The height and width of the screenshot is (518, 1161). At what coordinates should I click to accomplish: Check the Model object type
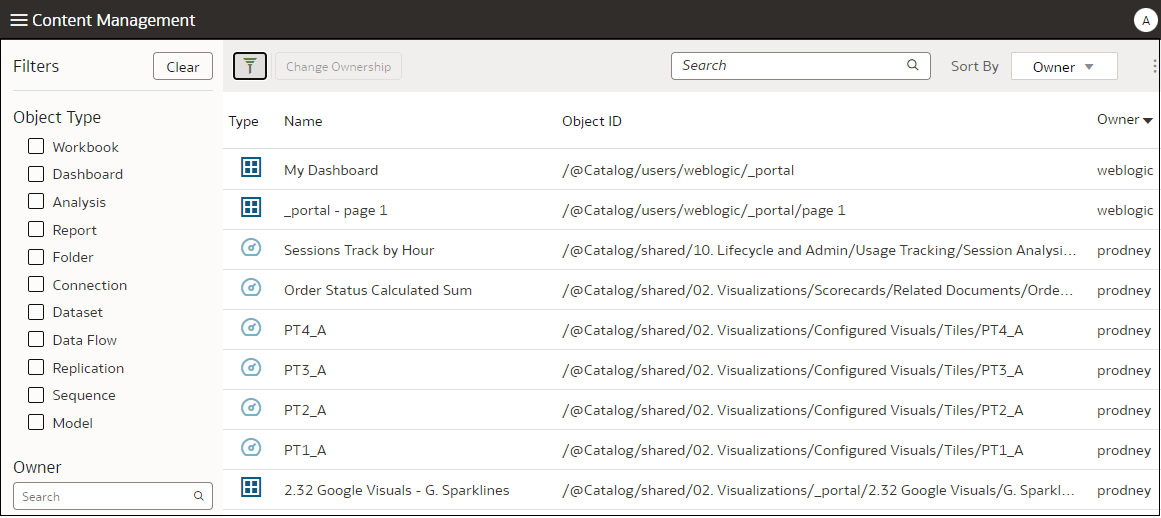click(x=36, y=423)
